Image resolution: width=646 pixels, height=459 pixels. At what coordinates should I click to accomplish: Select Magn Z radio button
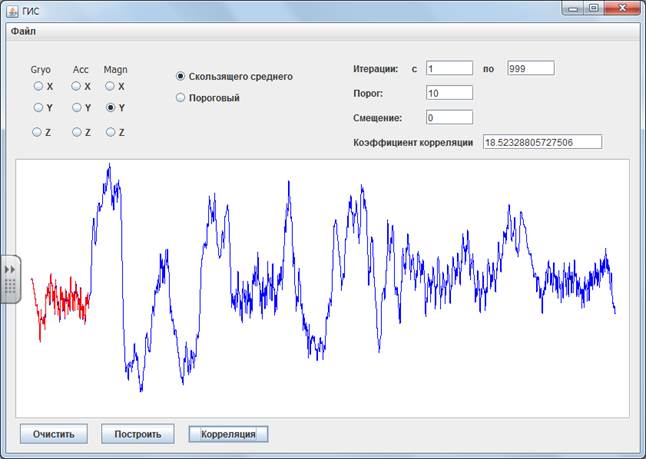click(x=110, y=132)
